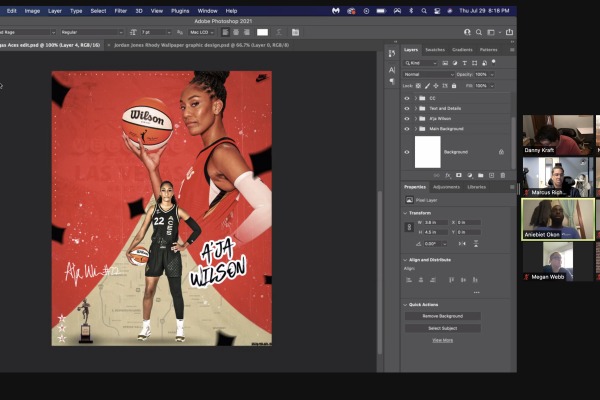600x400 pixels.
Task: Hide the Main Background group
Action: tap(407, 129)
